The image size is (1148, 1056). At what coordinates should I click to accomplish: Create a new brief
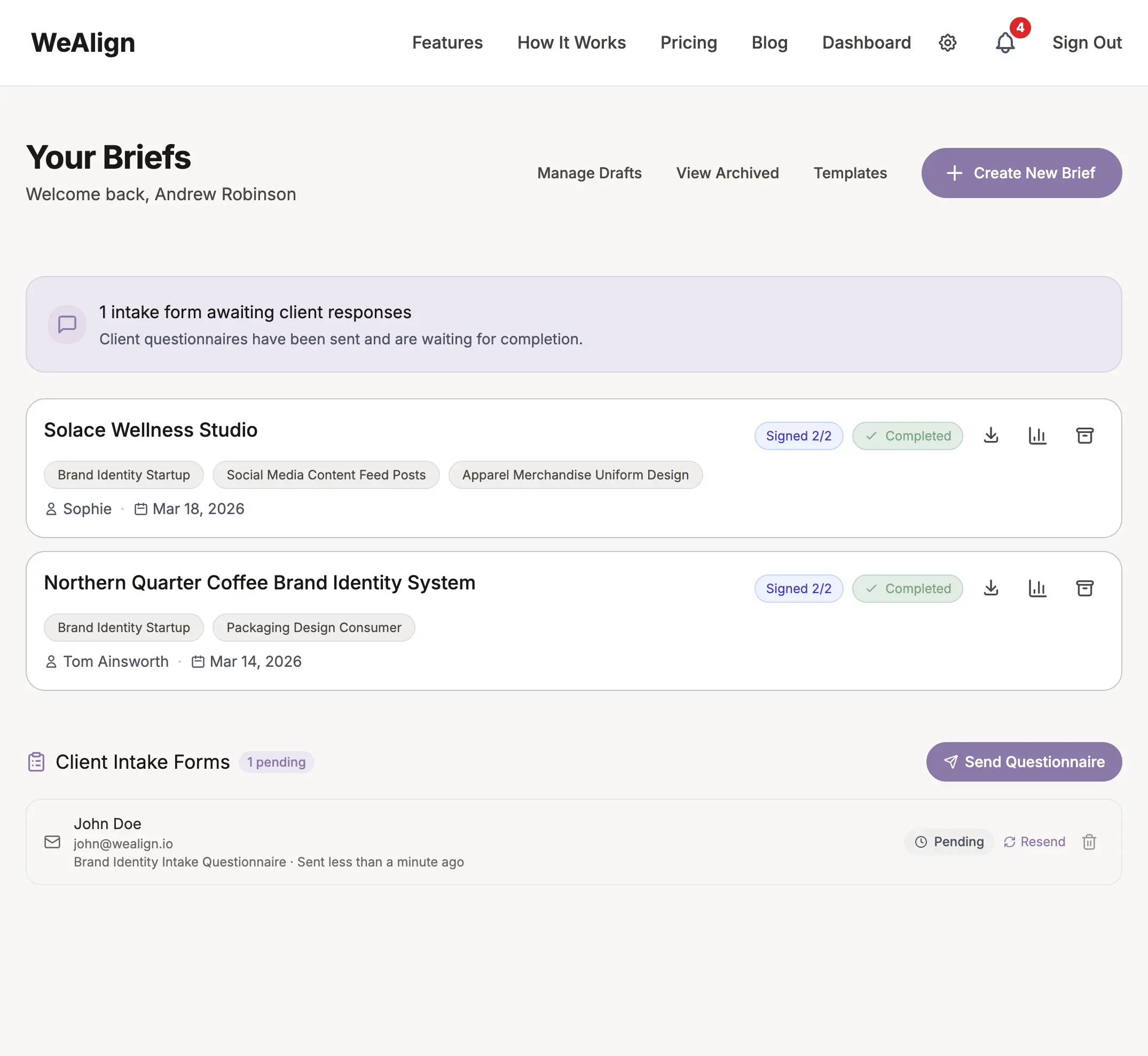[x=1021, y=172]
